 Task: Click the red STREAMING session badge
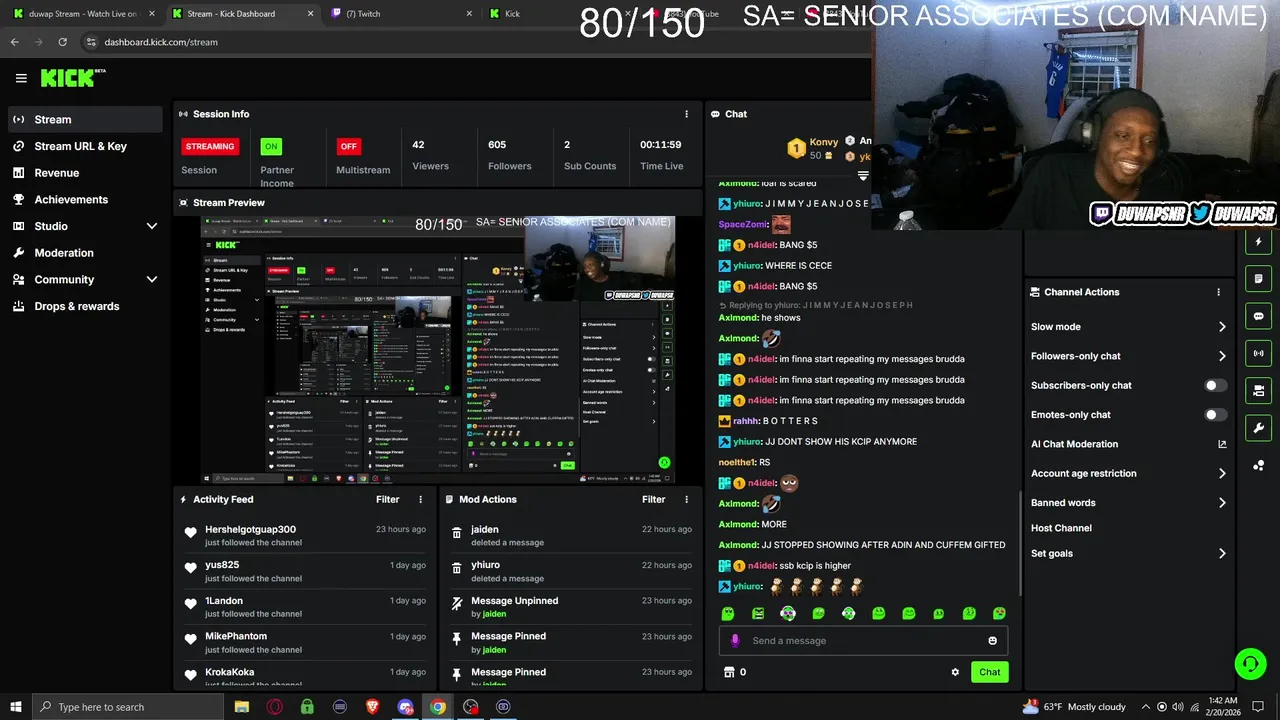210,146
